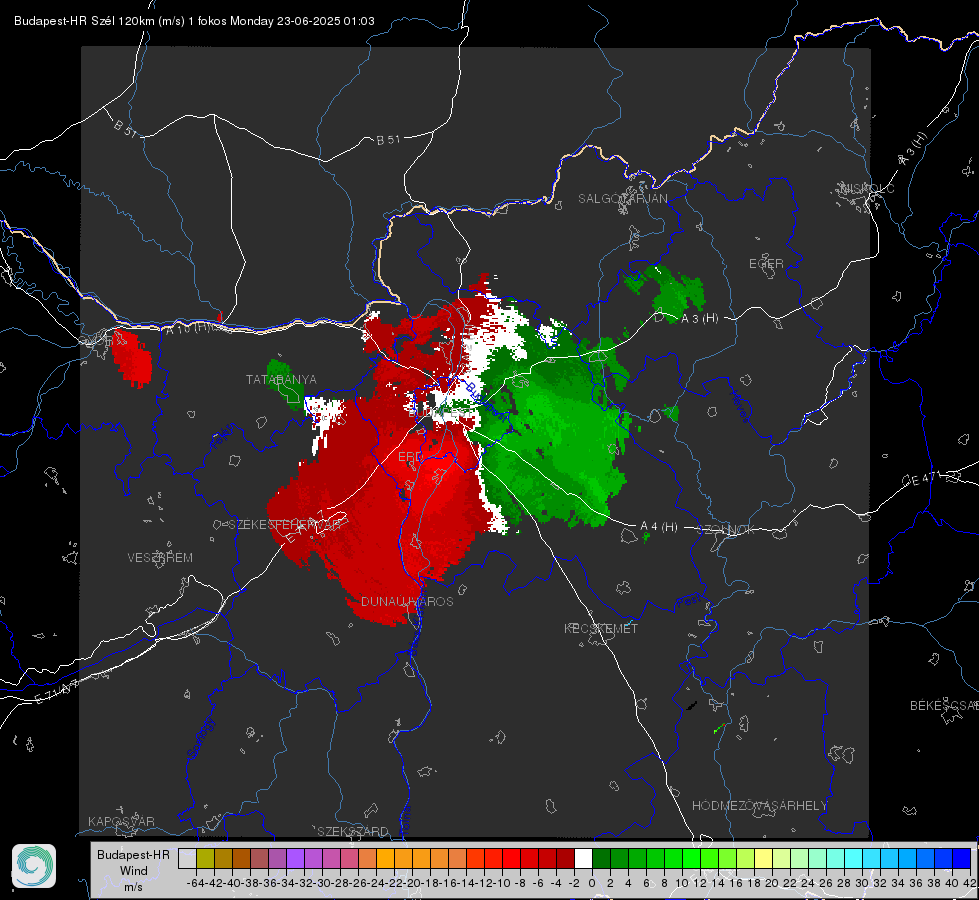Click the white swatch between -2 and 0
Viewport: 979px width, 900px height.
[583, 858]
